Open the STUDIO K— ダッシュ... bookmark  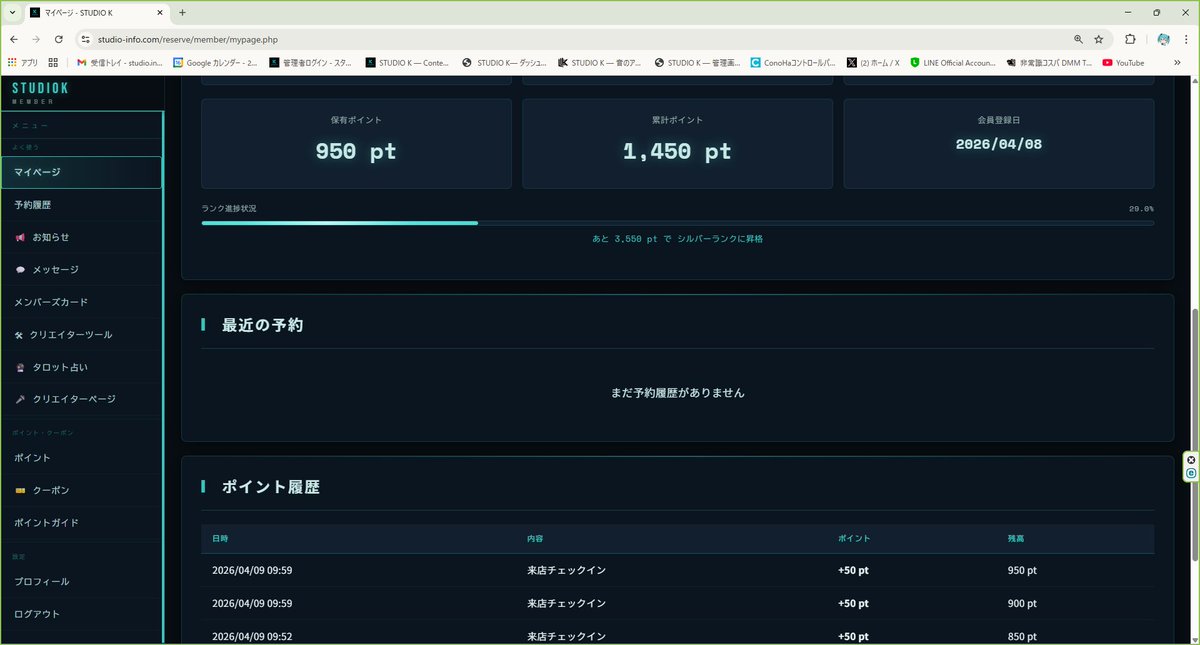(504, 62)
